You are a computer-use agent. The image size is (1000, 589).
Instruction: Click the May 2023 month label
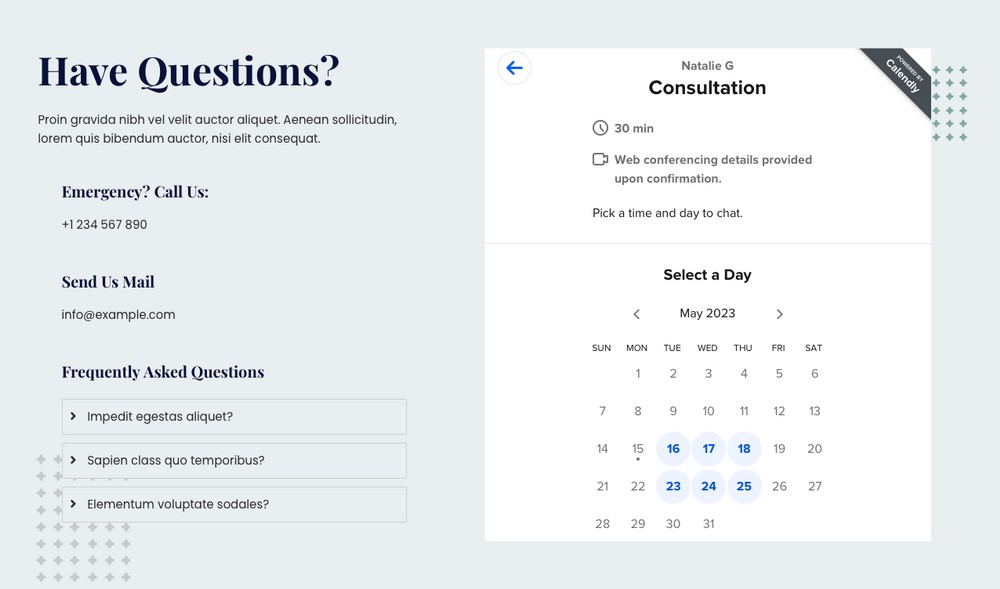pos(707,314)
